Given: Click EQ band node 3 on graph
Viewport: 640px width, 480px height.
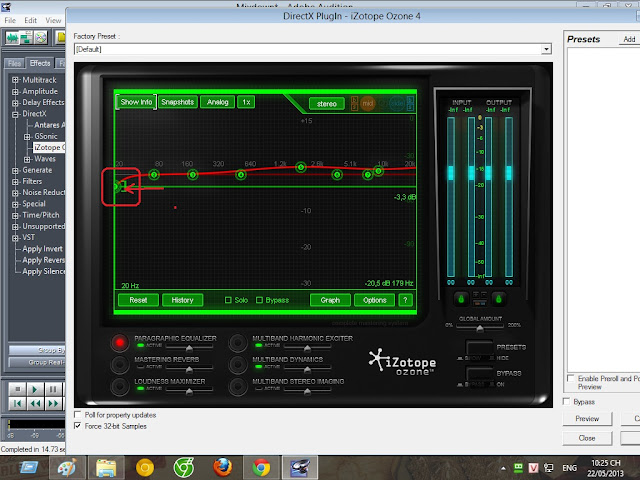Looking at the screenshot, I should [193, 175].
